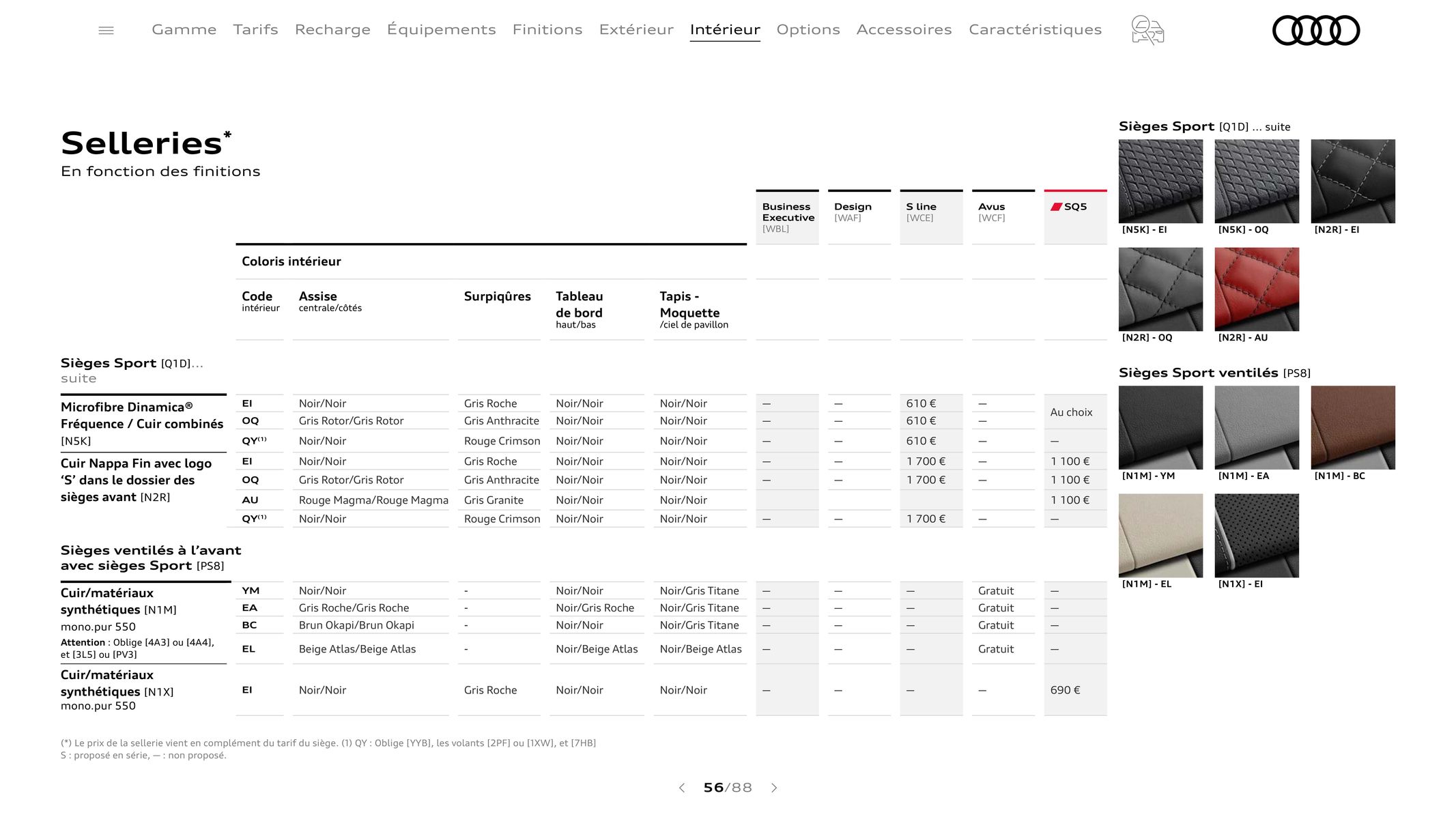Viewport: 1456px width, 819px height.
Task: Click the Attention Oblige [4A3] note
Action: [137, 648]
